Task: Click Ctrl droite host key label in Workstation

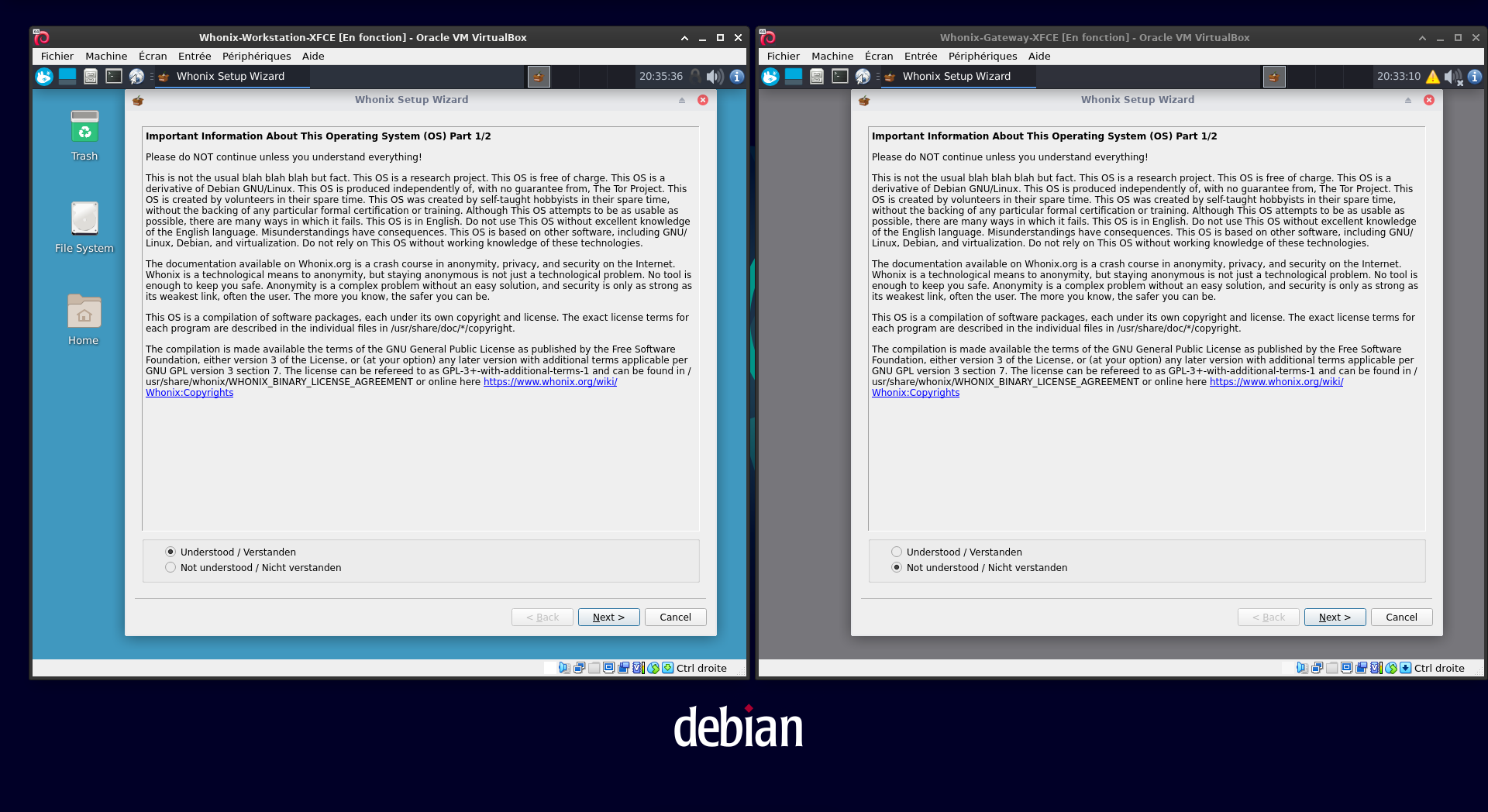Action: (701, 668)
